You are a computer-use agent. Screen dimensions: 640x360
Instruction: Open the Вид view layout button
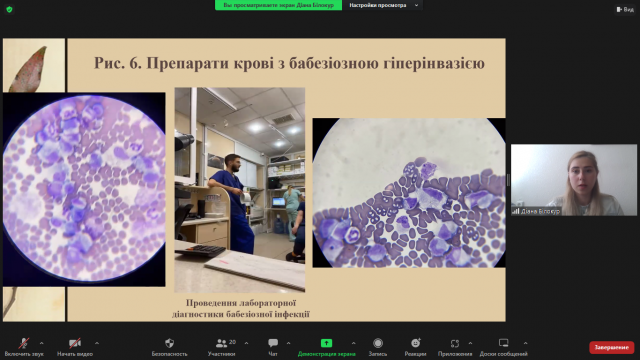click(x=625, y=9)
